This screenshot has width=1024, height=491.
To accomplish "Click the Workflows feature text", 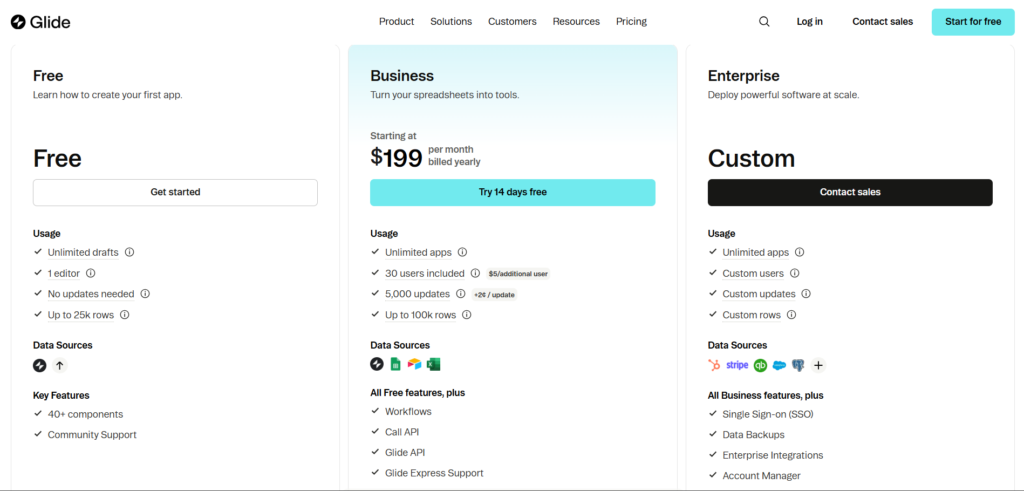I will coord(408,411).
